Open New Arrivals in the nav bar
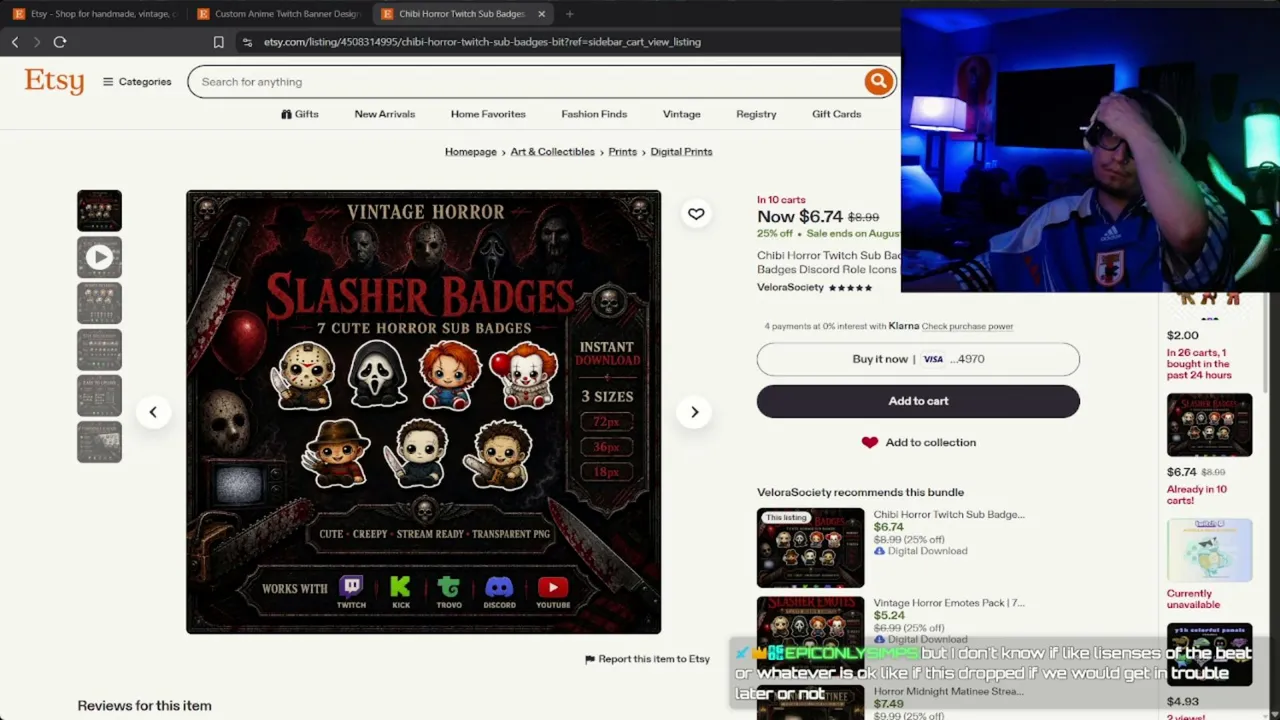The width and height of the screenshot is (1280, 720). click(384, 114)
